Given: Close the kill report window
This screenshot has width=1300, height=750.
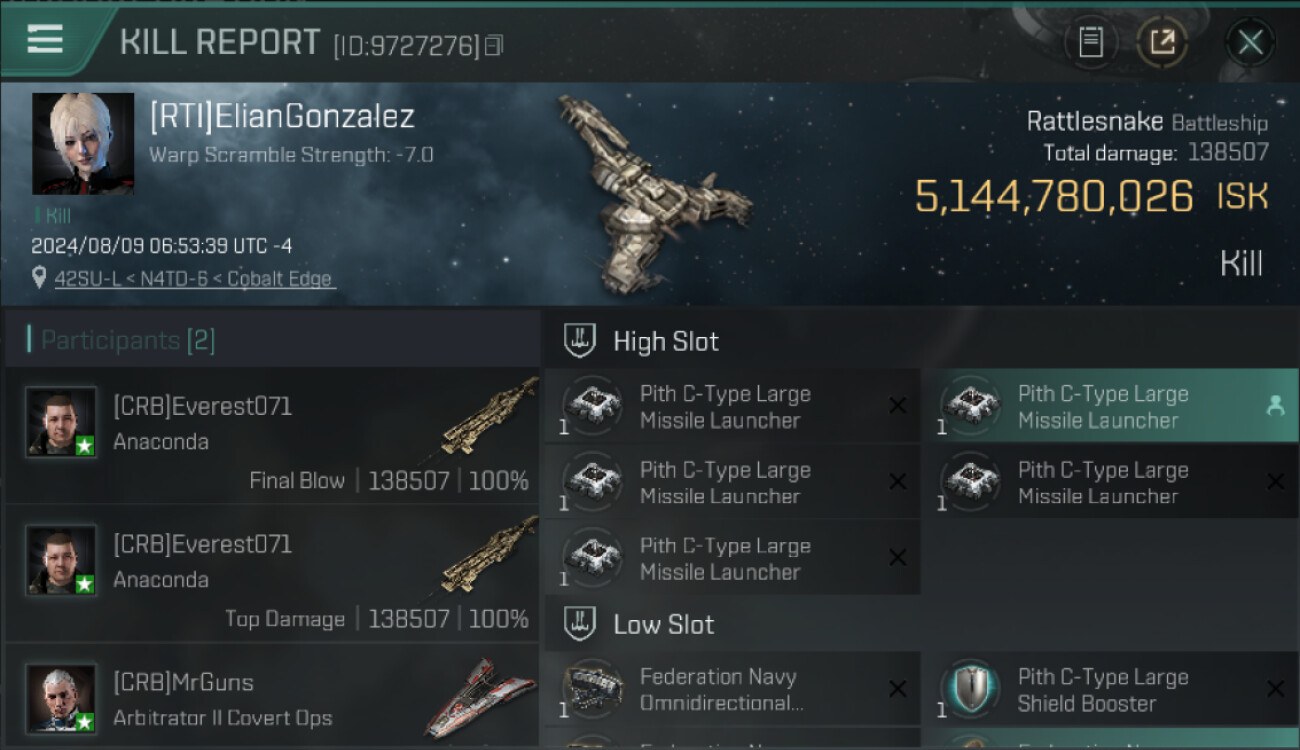Looking at the screenshot, I should [x=1250, y=42].
